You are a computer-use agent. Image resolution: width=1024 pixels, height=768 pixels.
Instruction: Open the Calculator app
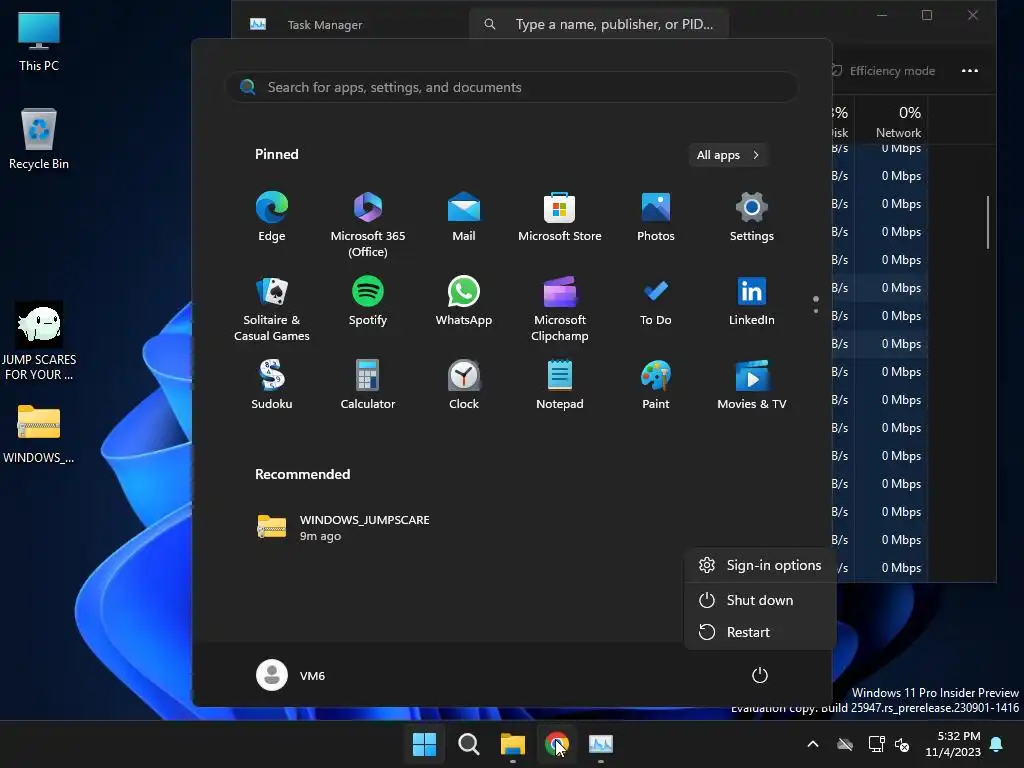click(368, 385)
